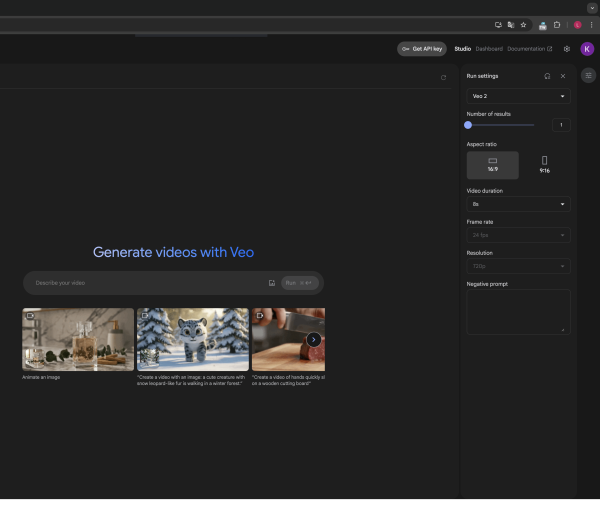Click the Negative prompt text area
The image size is (600, 510).
pos(518,312)
